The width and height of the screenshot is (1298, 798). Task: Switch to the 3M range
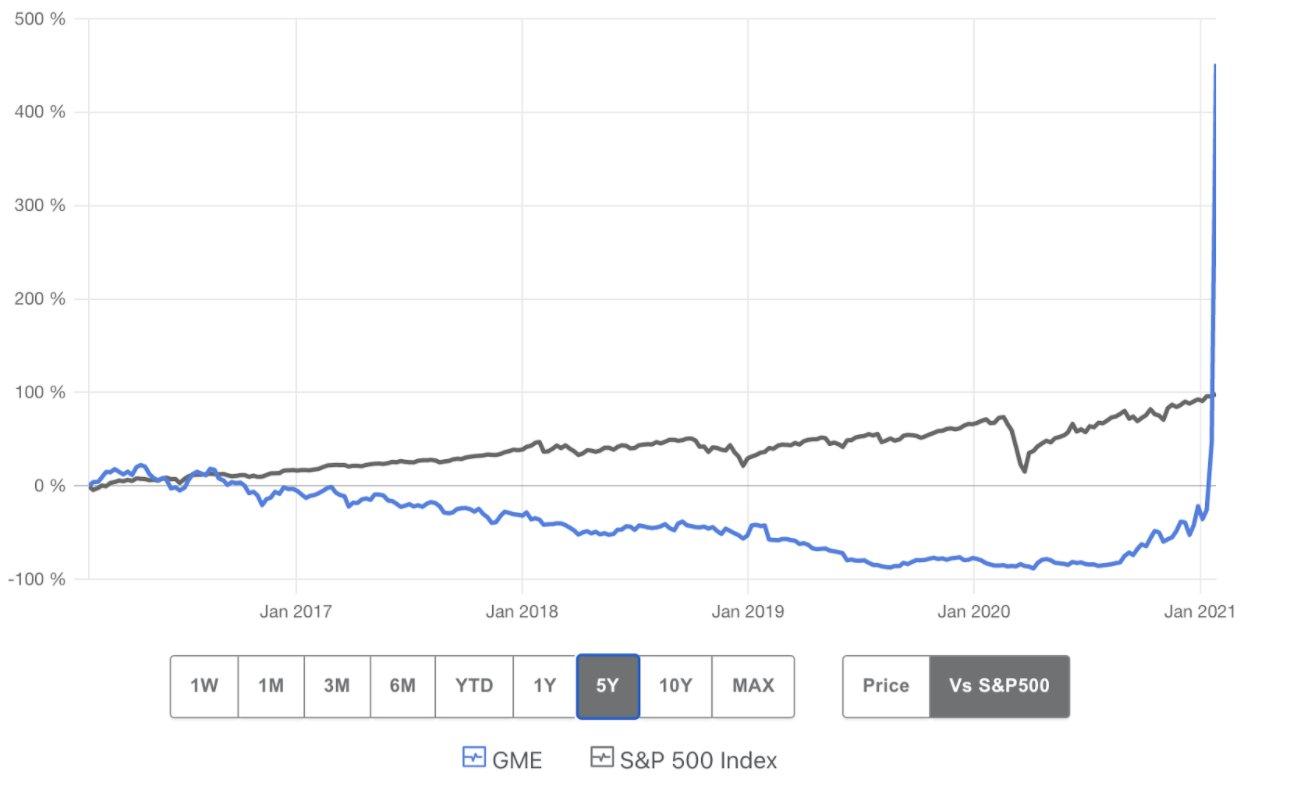(337, 686)
